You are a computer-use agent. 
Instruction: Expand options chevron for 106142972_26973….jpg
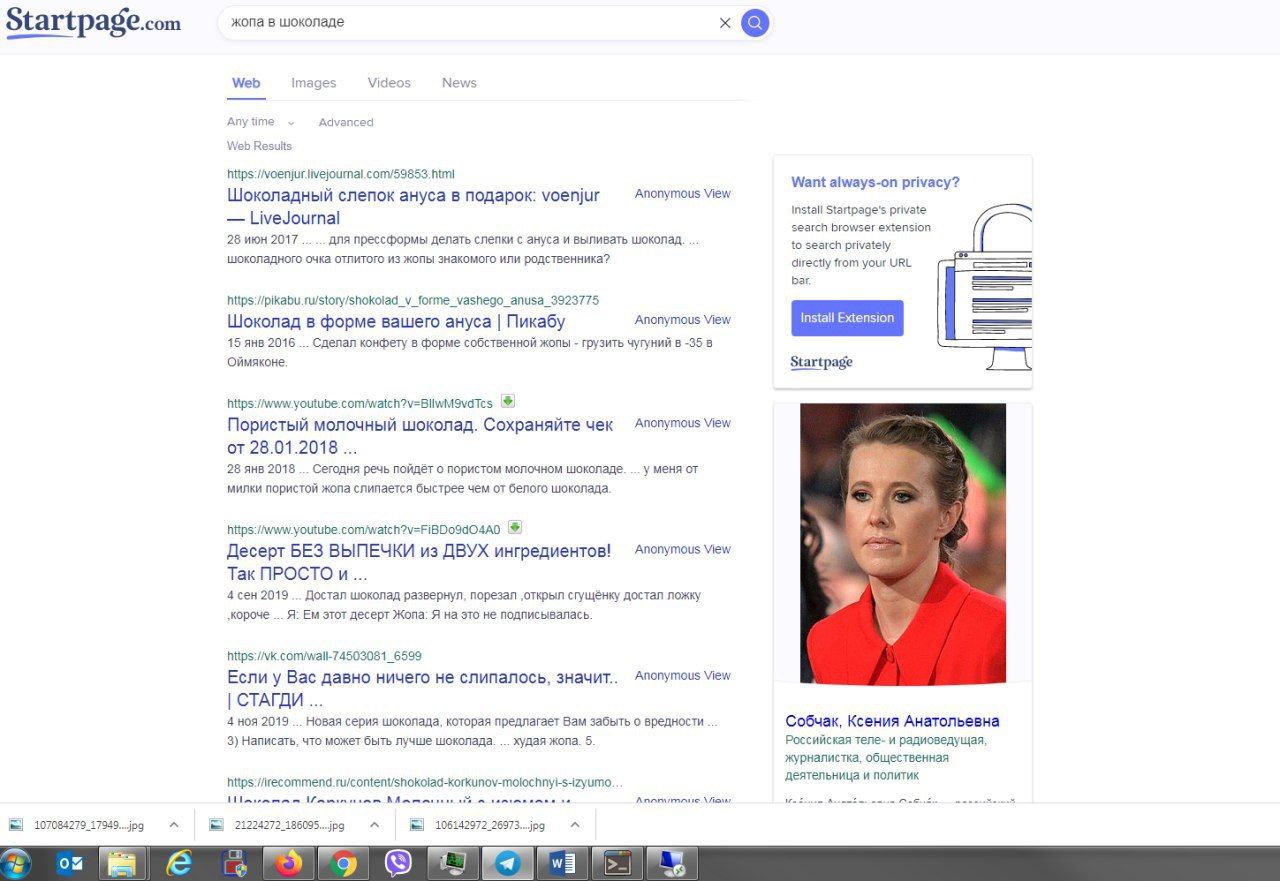(574, 825)
